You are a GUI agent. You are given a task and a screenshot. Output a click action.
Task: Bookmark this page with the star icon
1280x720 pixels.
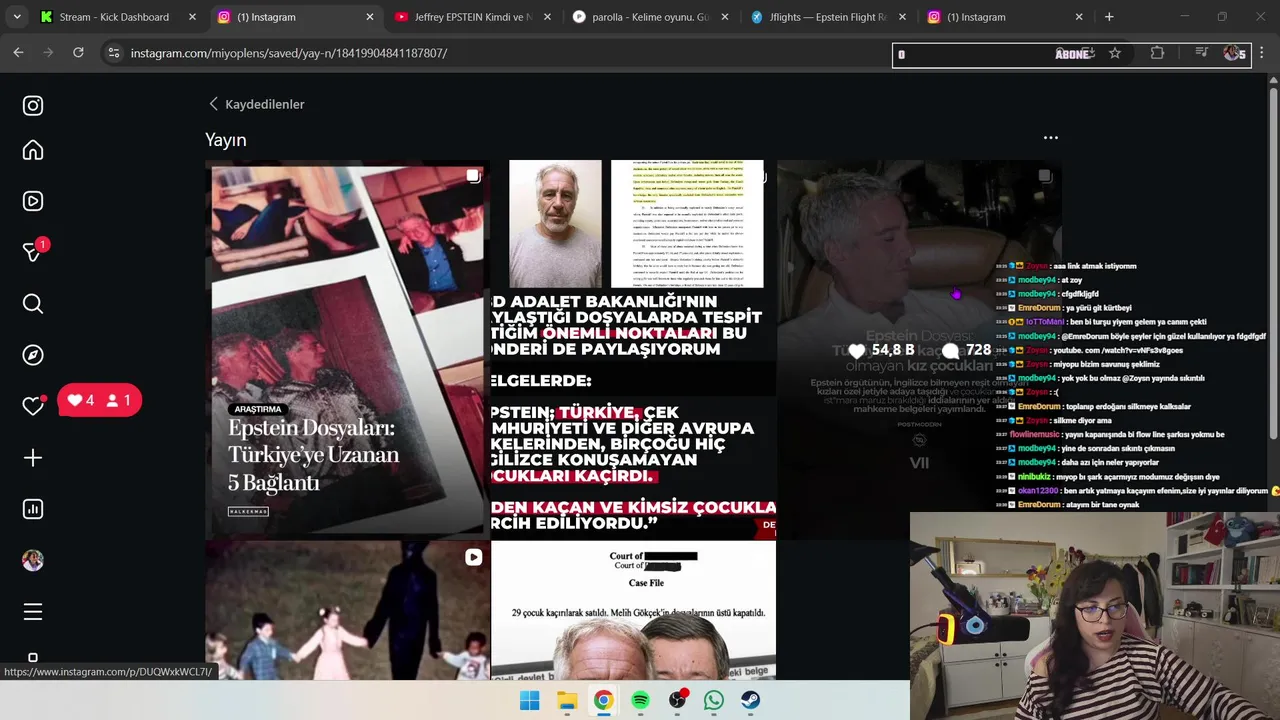tap(1115, 53)
